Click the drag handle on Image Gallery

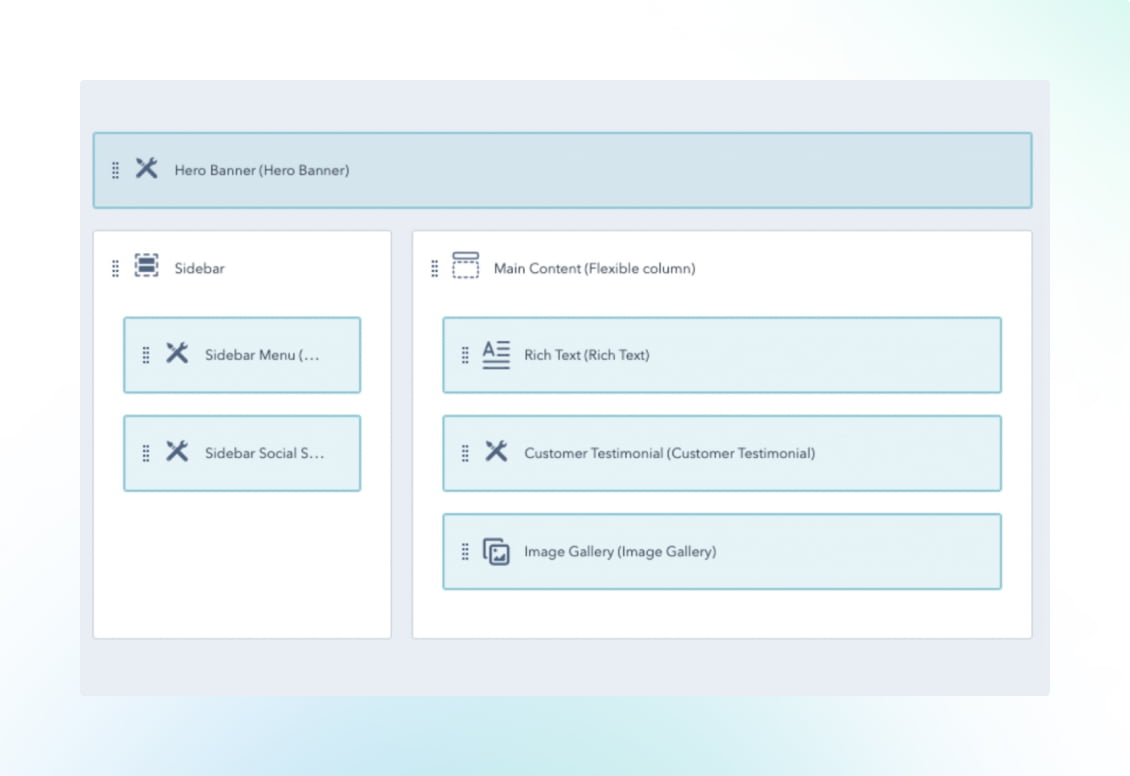click(464, 551)
